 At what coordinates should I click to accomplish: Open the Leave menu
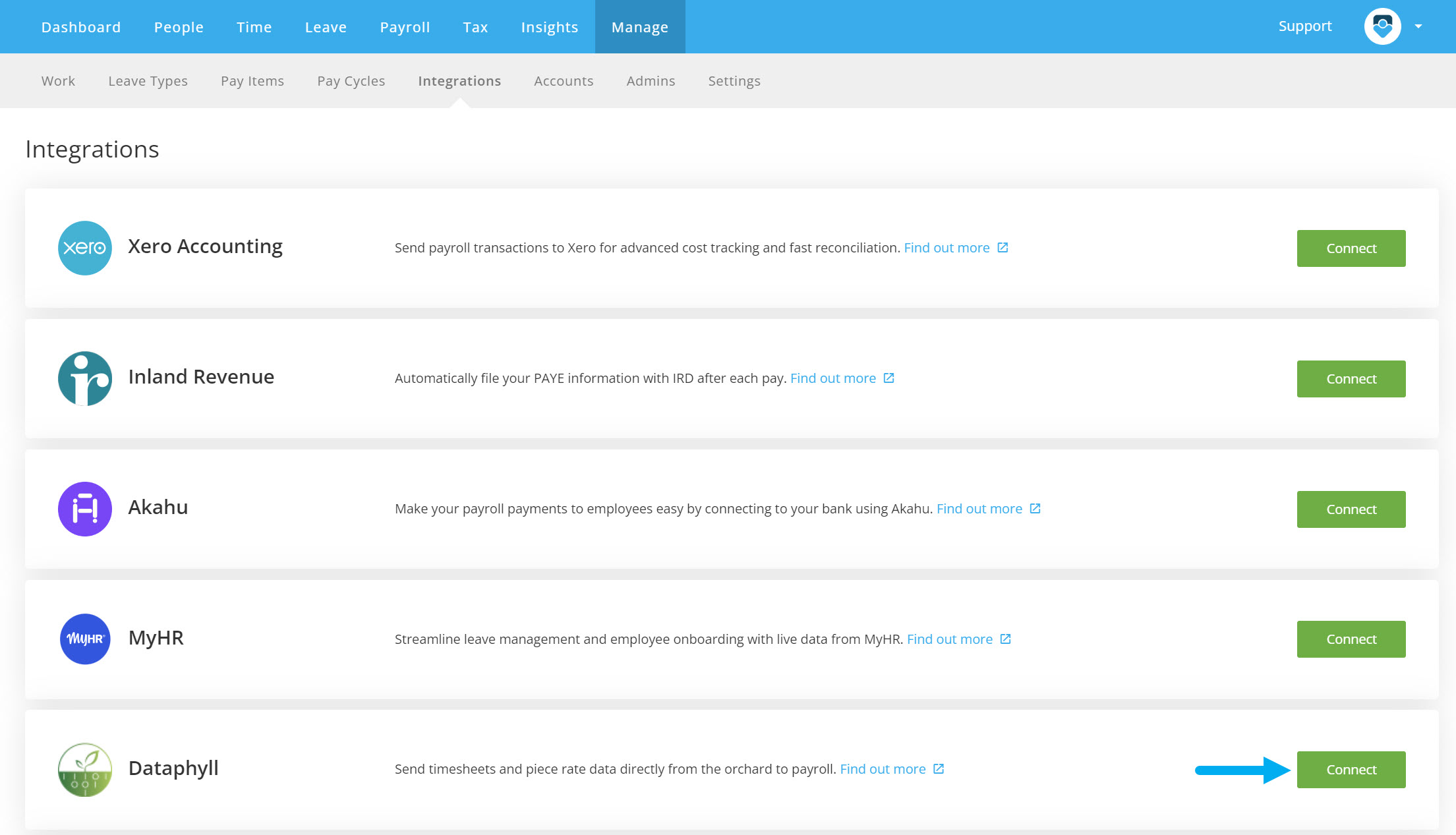[326, 27]
